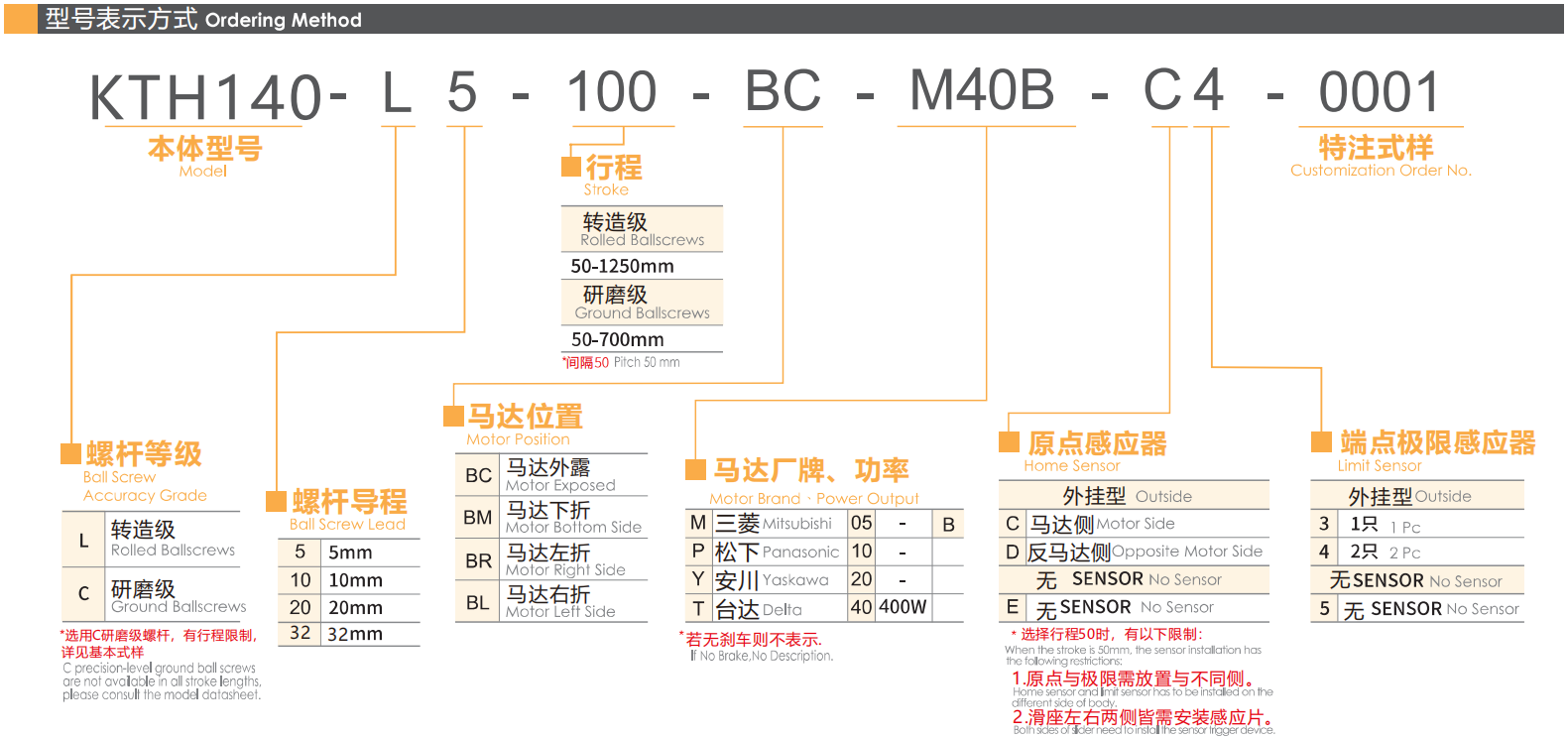Select the BC 马达外露 Motor Exposed row
The width and height of the screenshot is (1568, 739).
click(551, 475)
